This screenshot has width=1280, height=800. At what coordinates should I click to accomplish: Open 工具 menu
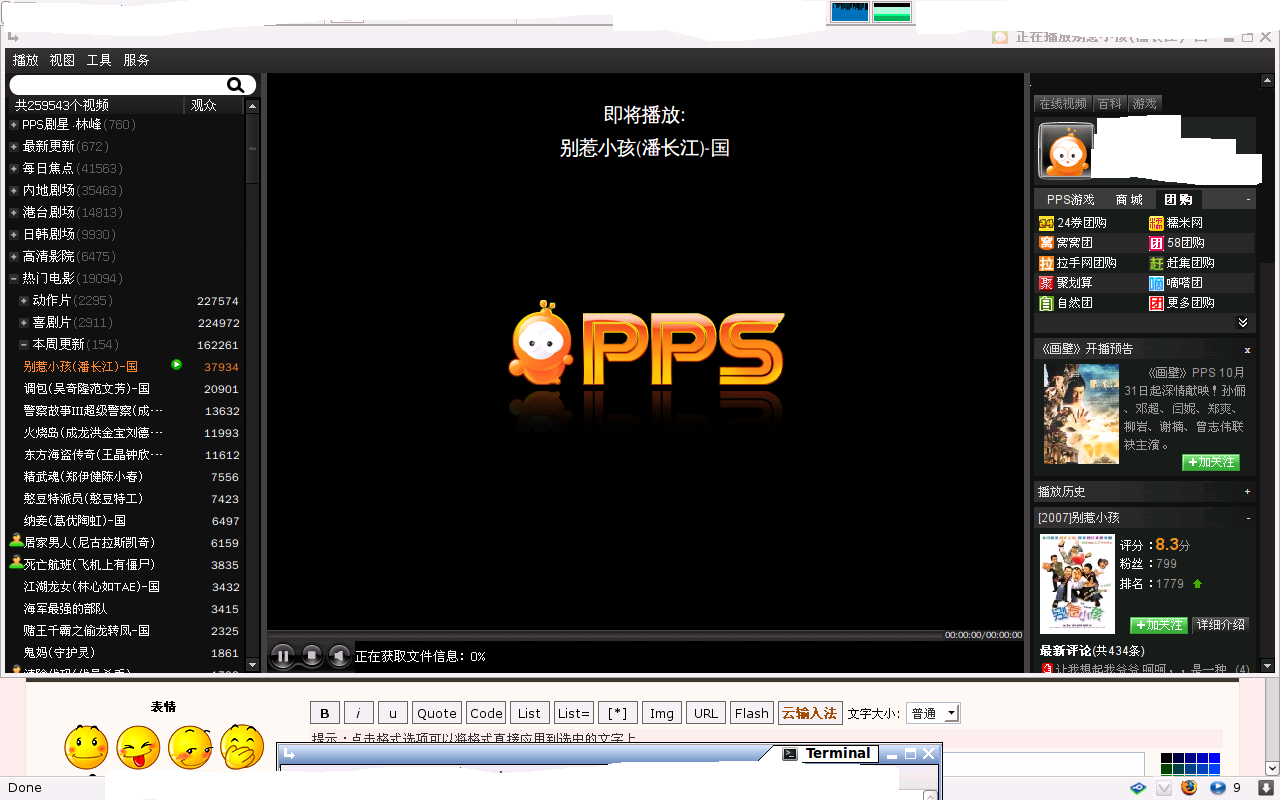pyautogui.click(x=99, y=60)
